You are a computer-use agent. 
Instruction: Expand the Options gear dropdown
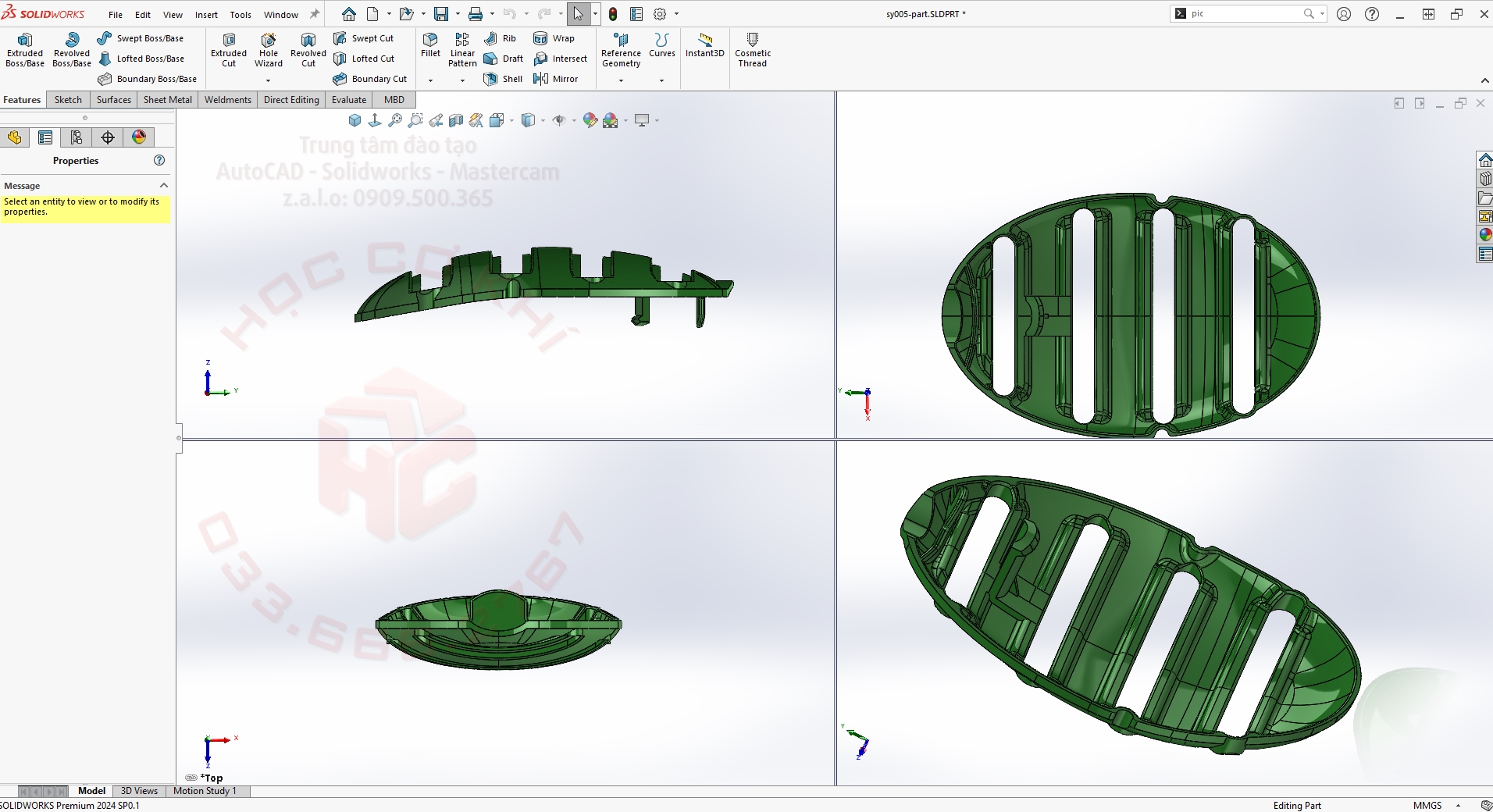(676, 14)
